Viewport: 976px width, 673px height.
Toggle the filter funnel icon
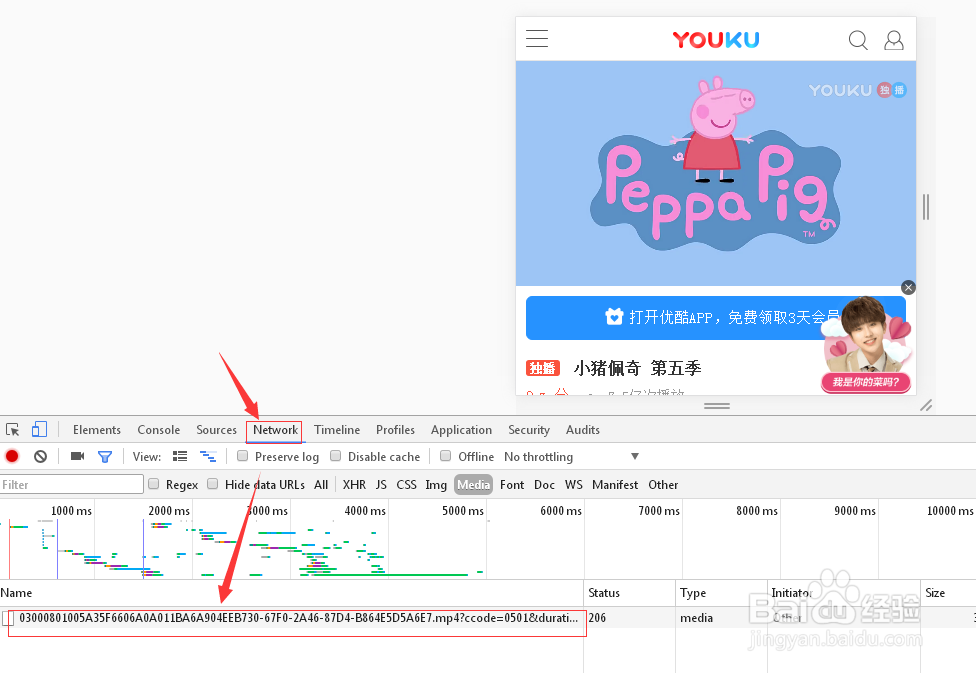click(105, 457)
